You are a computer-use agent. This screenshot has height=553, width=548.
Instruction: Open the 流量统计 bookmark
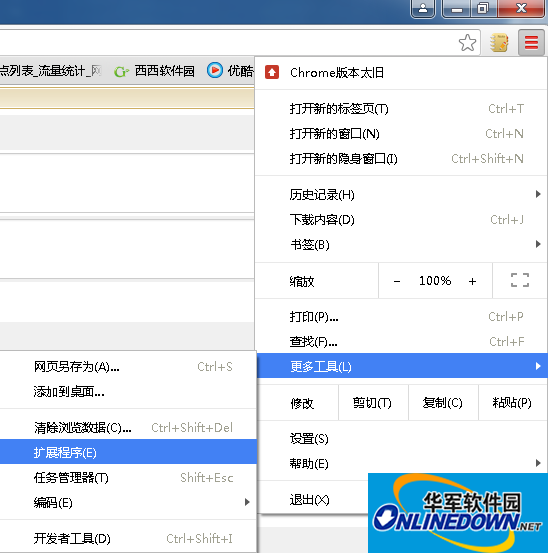(50, 71)
